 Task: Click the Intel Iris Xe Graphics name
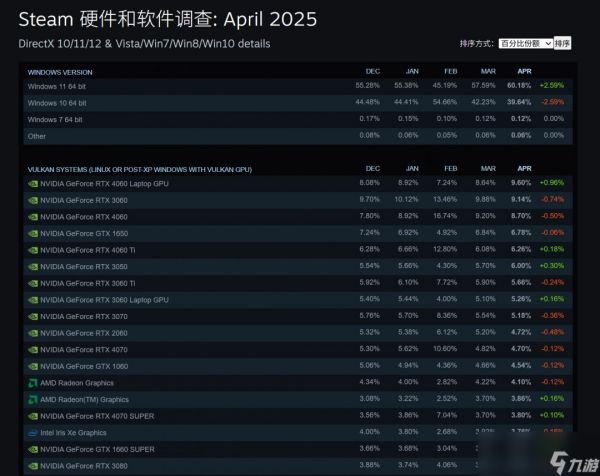[x=73, y=433]
